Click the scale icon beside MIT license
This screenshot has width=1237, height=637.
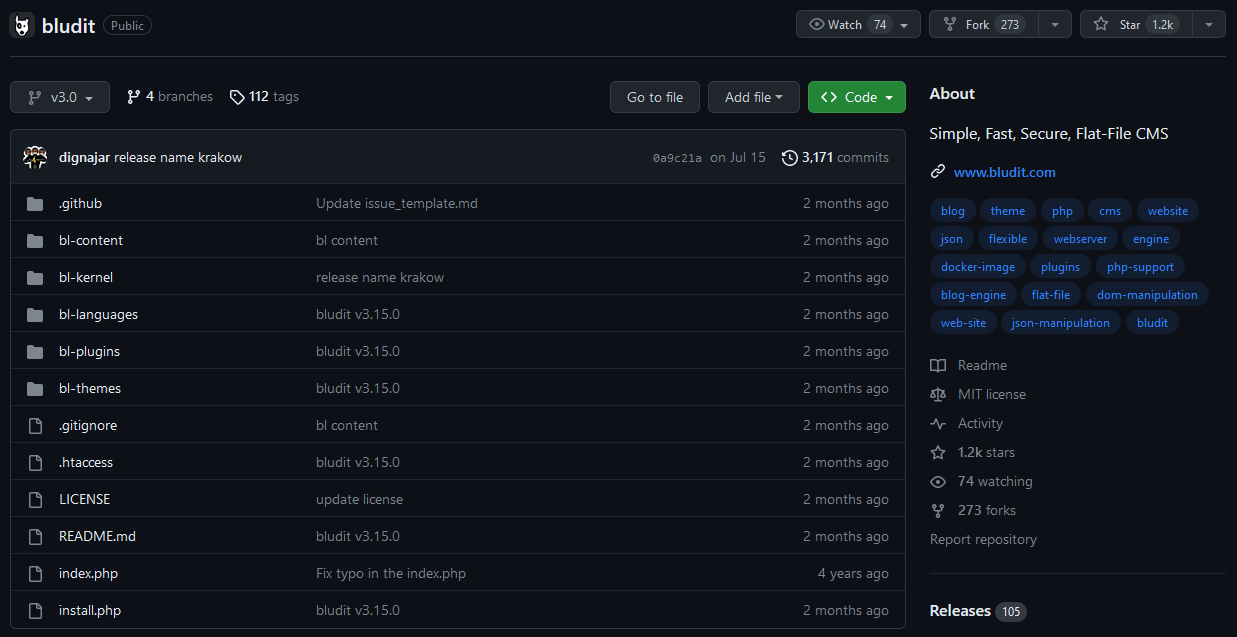938,394
